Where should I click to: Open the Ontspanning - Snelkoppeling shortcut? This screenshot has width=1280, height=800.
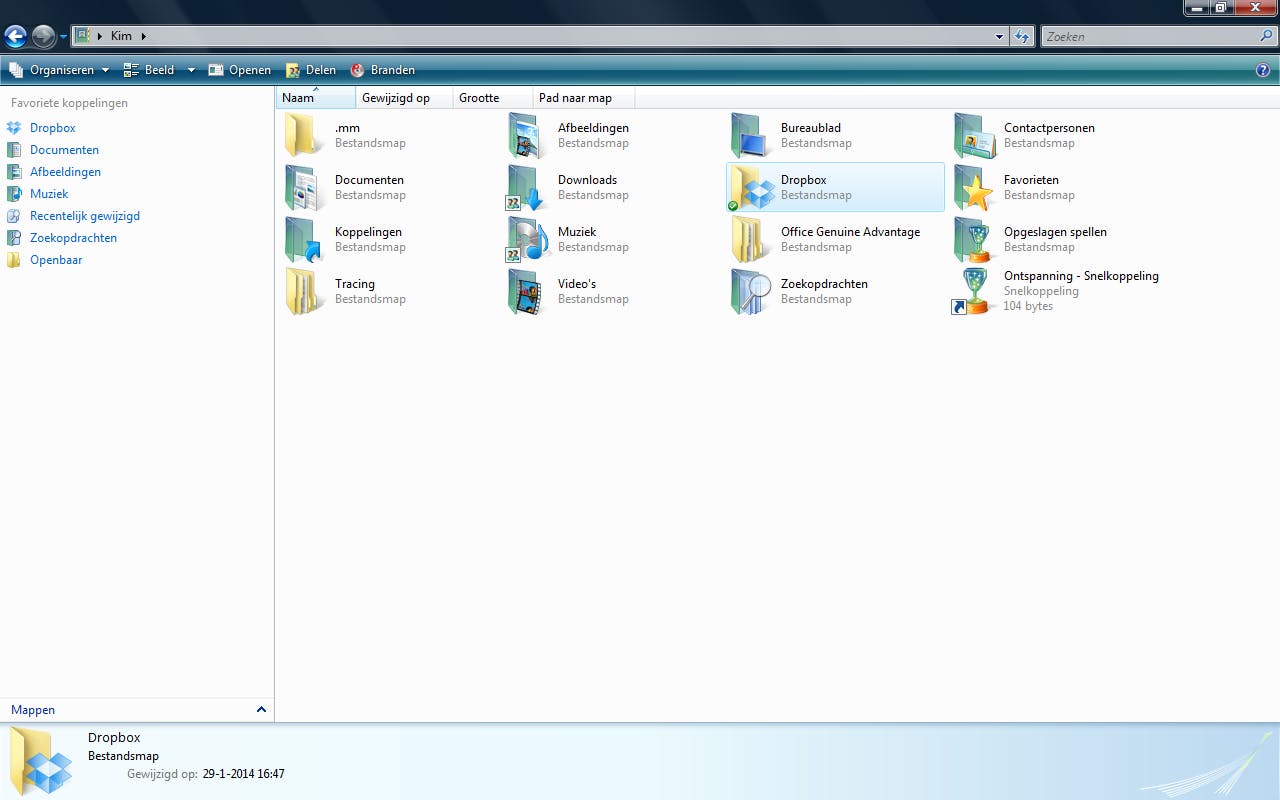coord(974,291)
